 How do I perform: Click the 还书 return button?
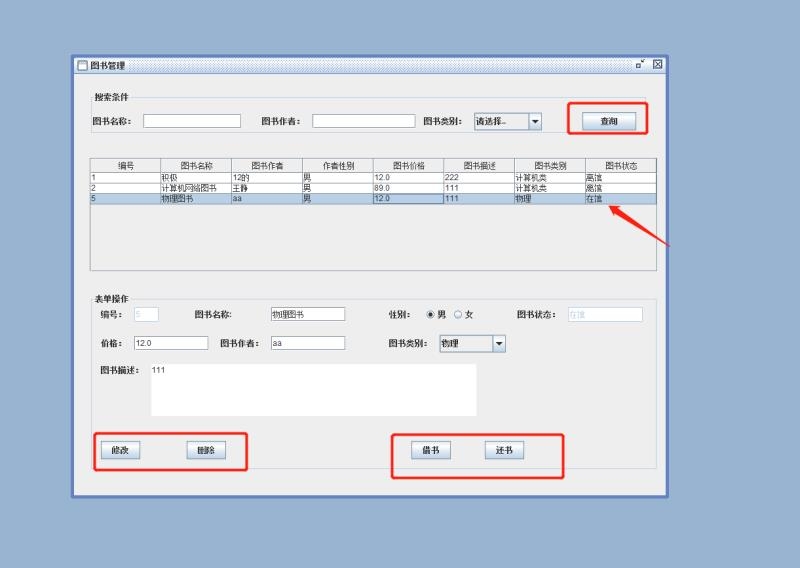(x=504, y=450)
